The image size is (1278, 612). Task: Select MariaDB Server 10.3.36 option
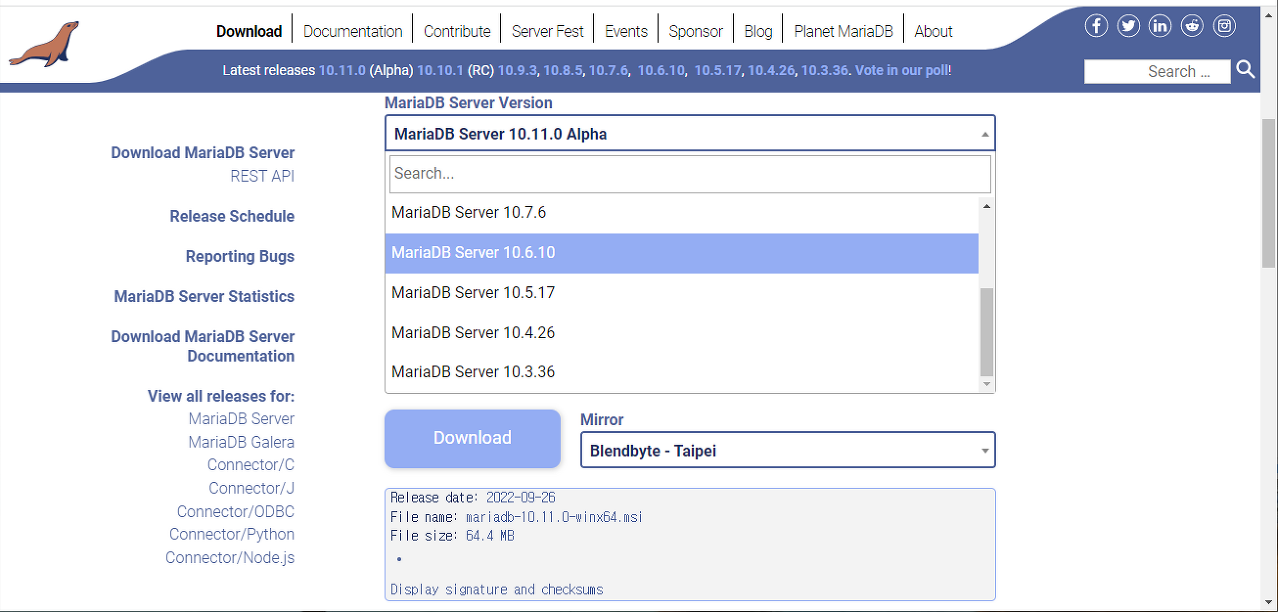coord(682,371)
